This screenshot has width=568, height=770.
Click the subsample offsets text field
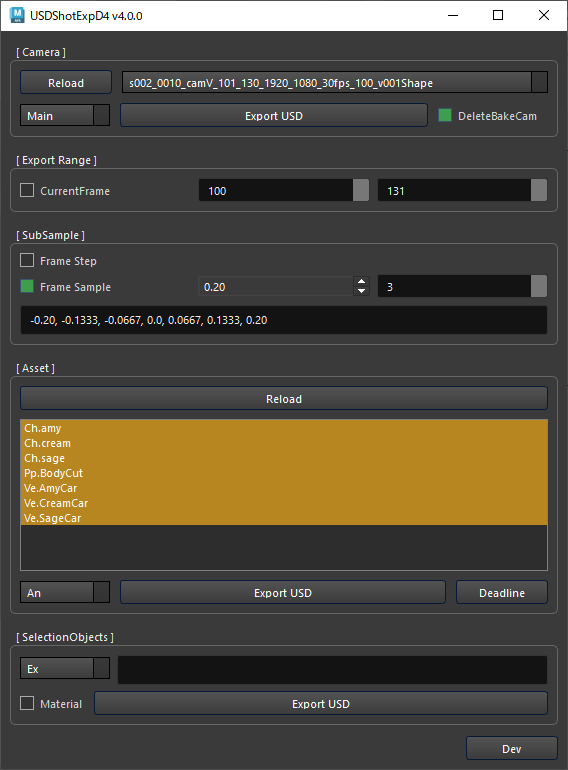[x=284, y=320]
